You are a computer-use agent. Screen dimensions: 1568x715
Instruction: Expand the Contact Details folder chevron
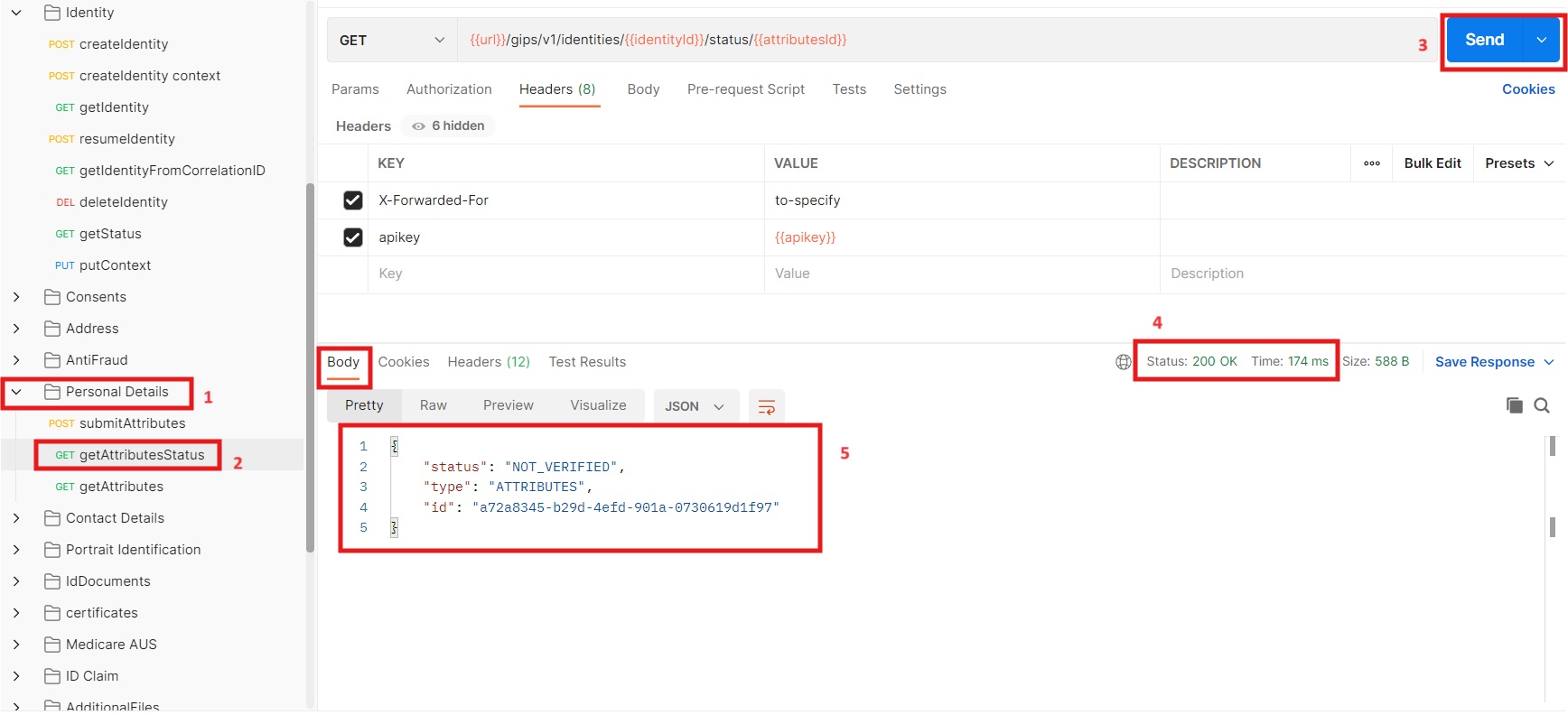[16, 518]
